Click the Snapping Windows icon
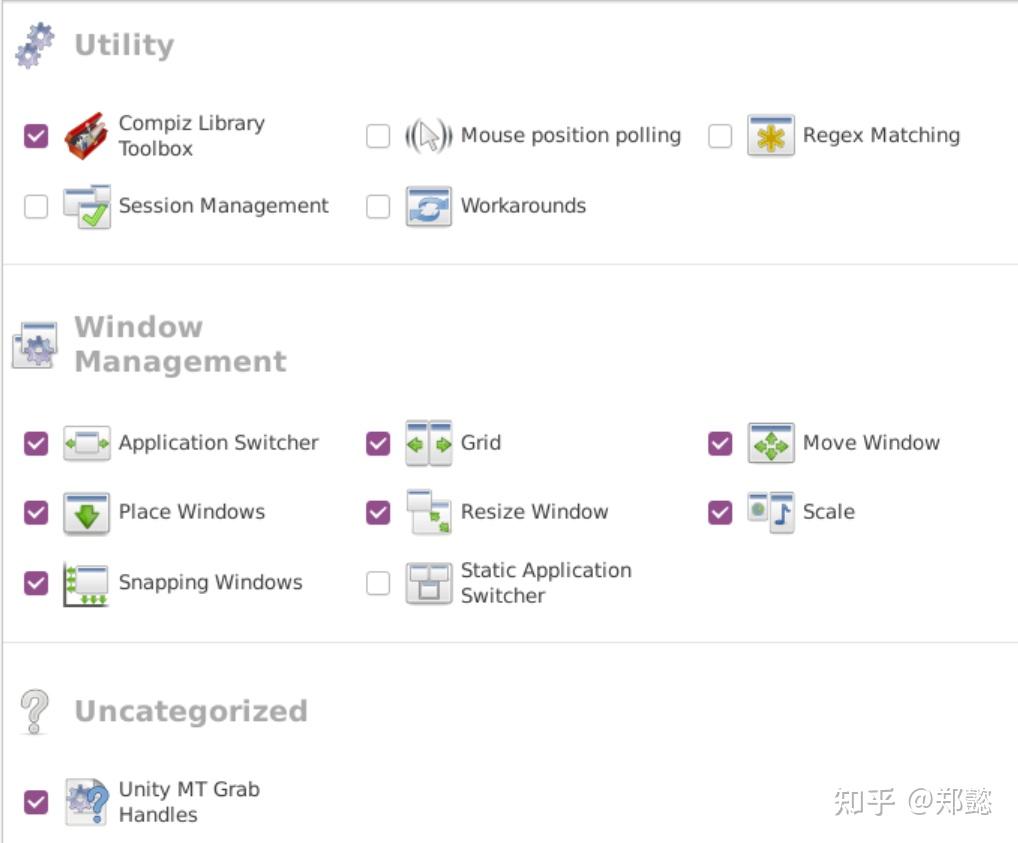Viewport: 1018px width, 843px height. point(86,582)
